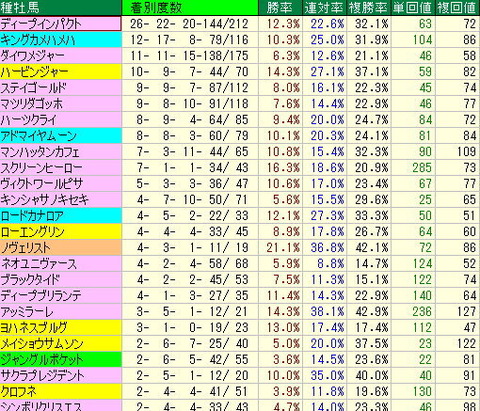Select the スクリーンヒーロー sire cell
The height and width of the screenshot is (411, 480).
click(x=61, y=168)
